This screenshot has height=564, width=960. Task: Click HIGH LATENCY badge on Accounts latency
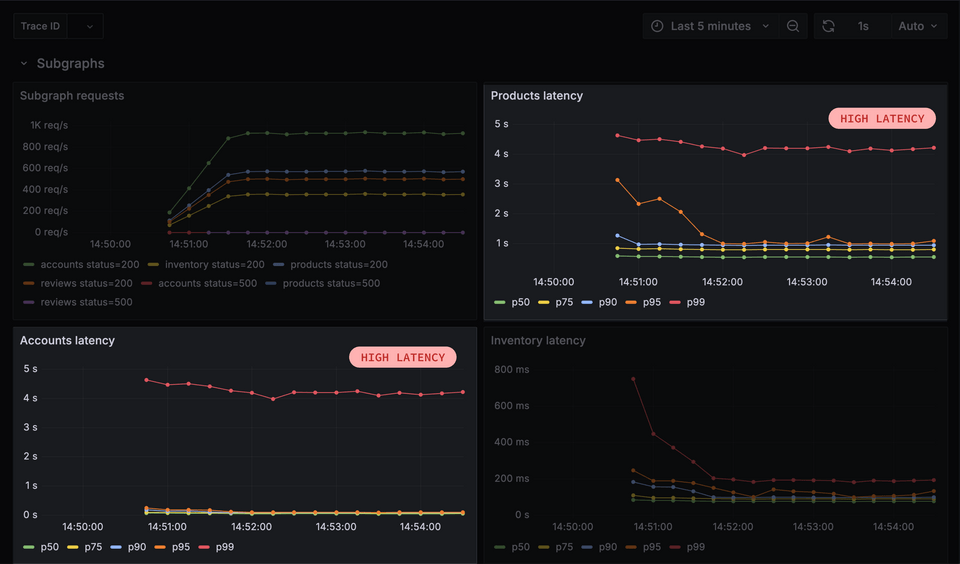click(402, 357)
